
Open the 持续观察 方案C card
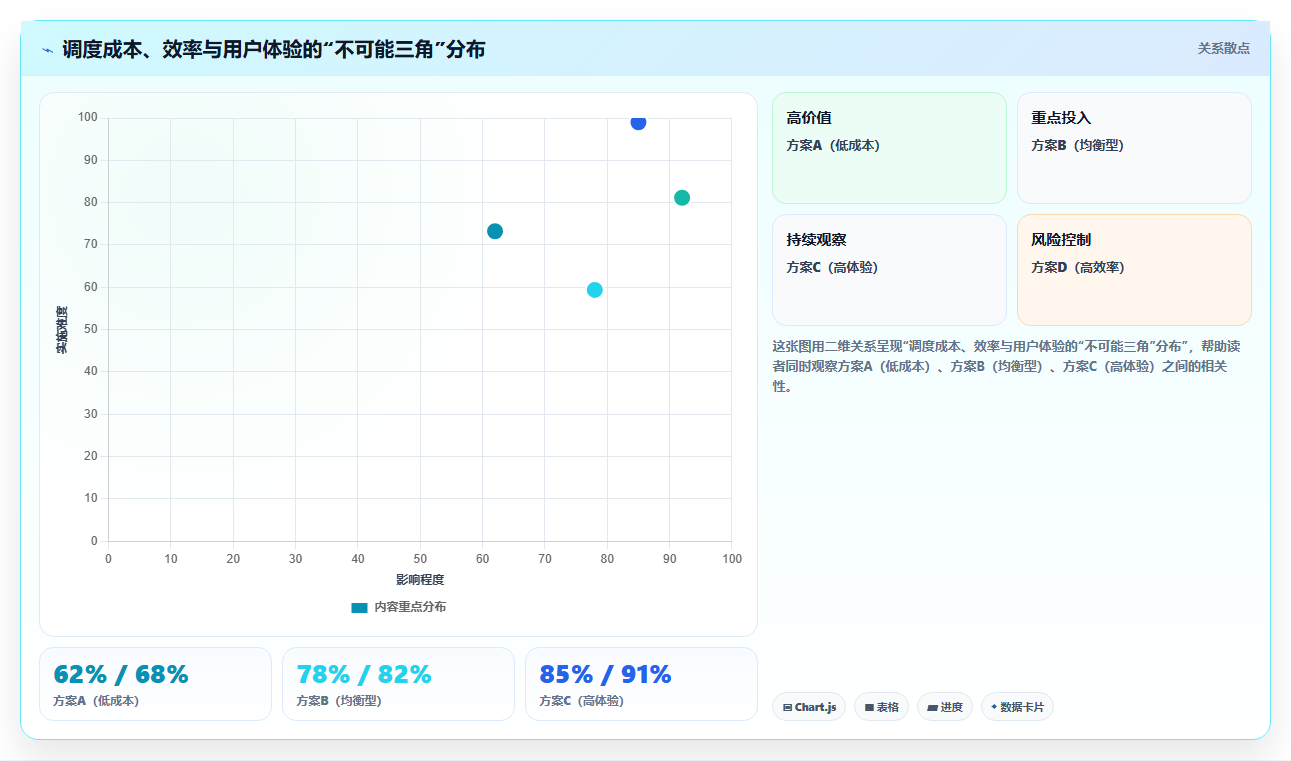(889, 270)
